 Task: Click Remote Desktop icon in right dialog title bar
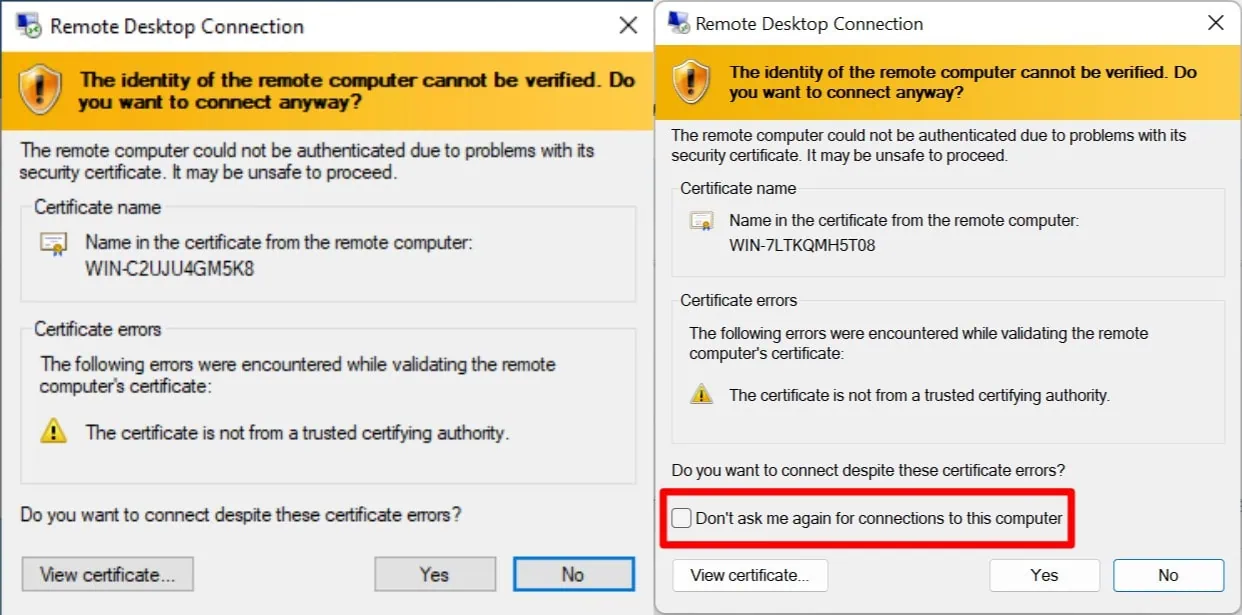[x=679, y=23]
